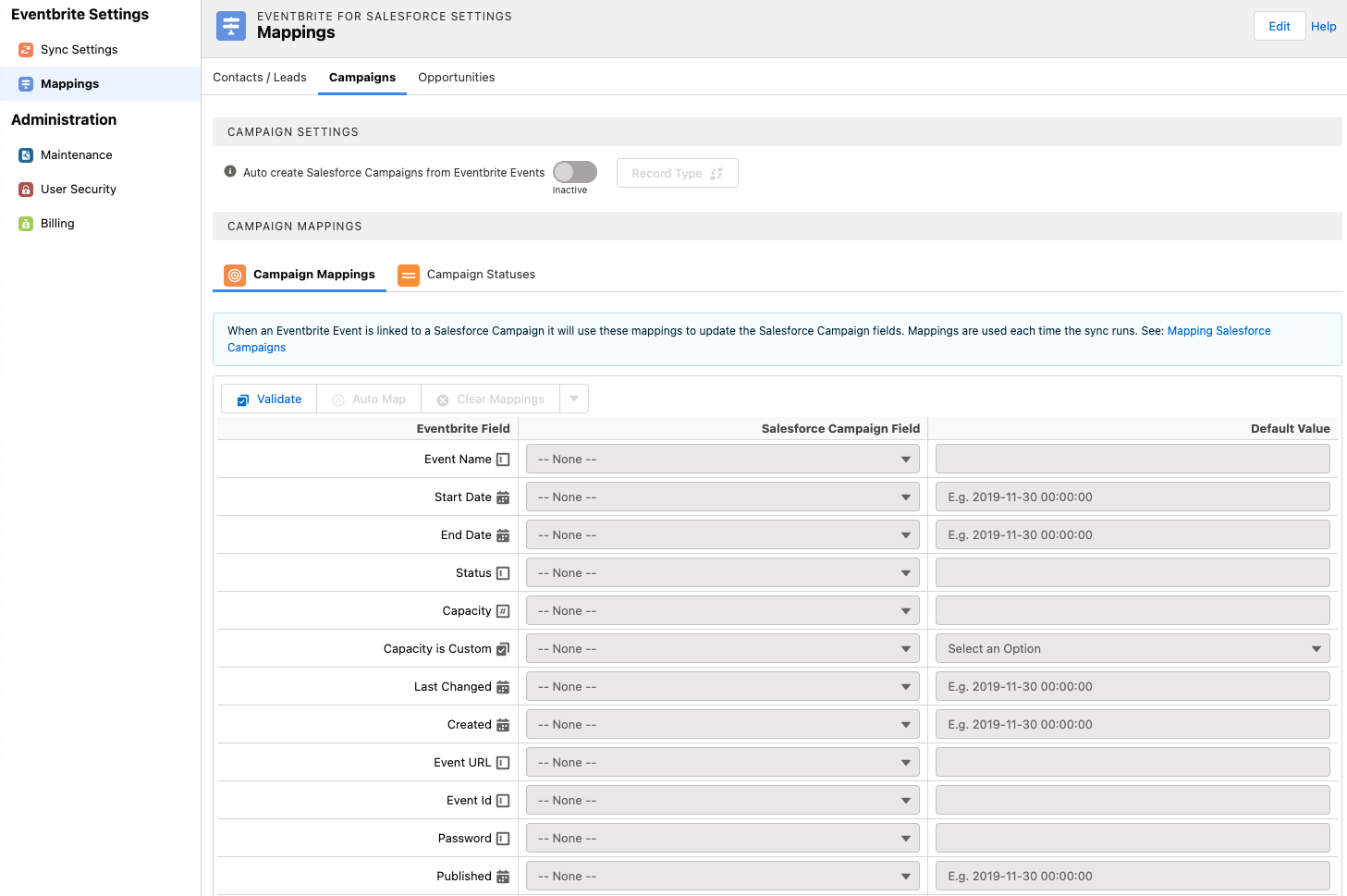1347x896 pixels.
Task: Click the Mappings header icon
Action: pos(231,26)
